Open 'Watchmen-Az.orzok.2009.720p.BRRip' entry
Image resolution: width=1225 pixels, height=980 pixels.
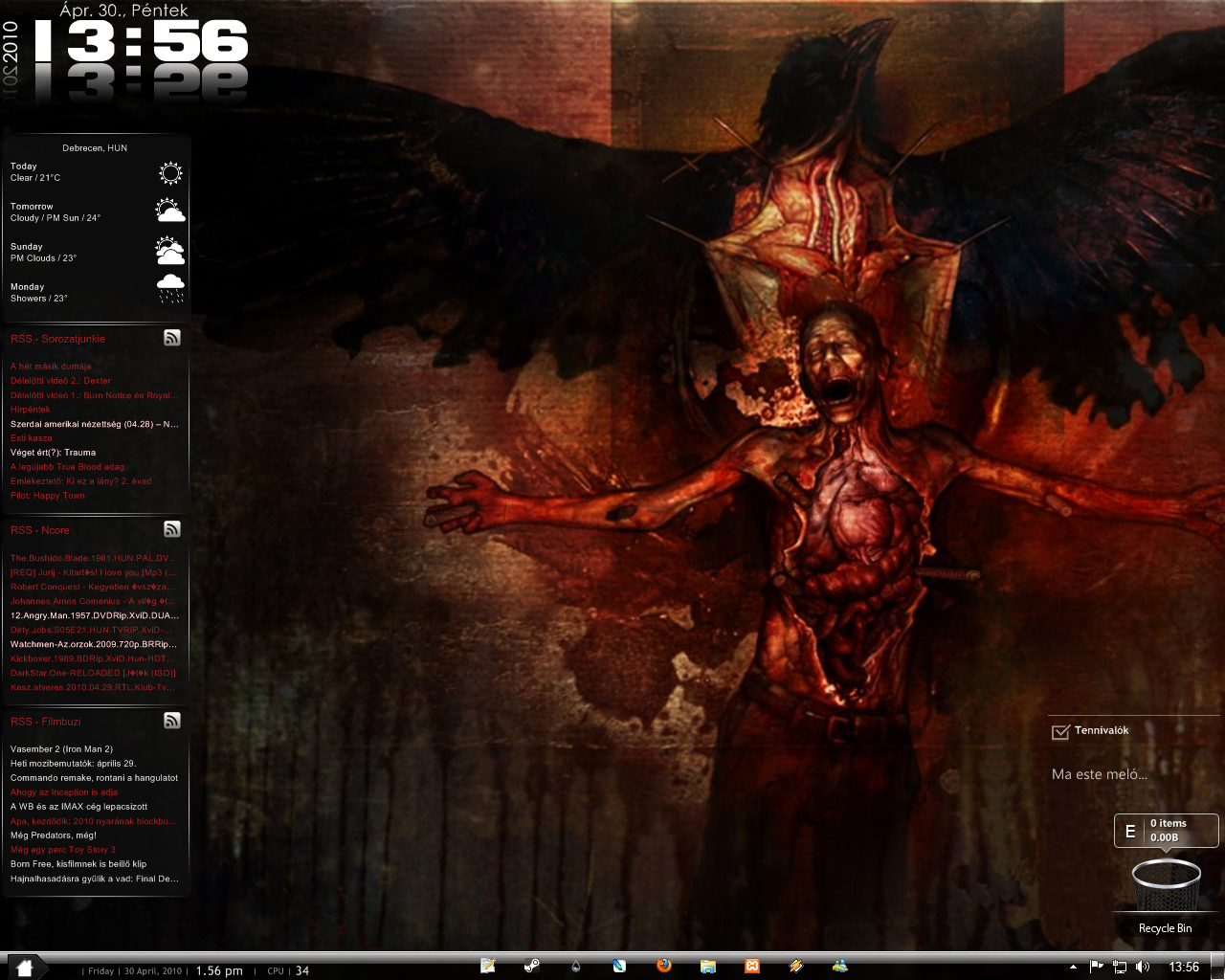coord(94,644)
